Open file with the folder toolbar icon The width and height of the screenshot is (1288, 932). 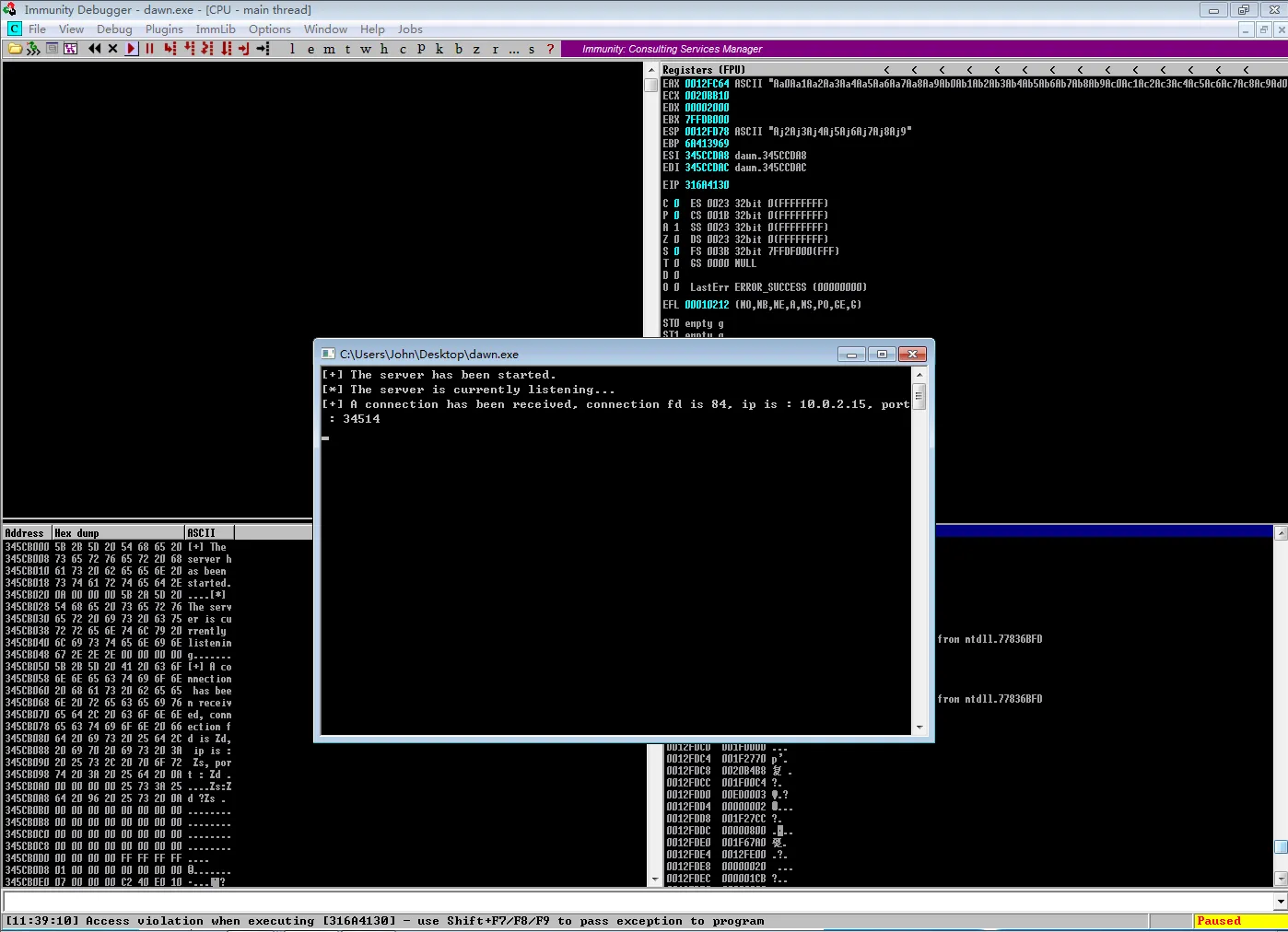(x=15, y=49)
